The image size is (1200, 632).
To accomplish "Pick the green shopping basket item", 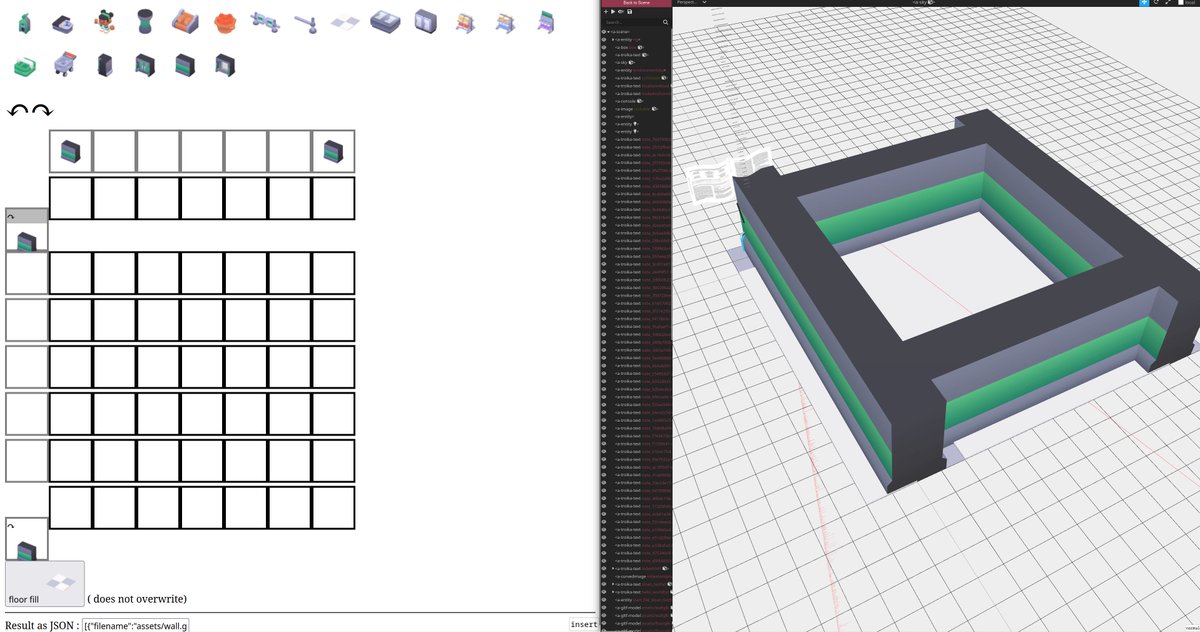I will tap(26, 66).
